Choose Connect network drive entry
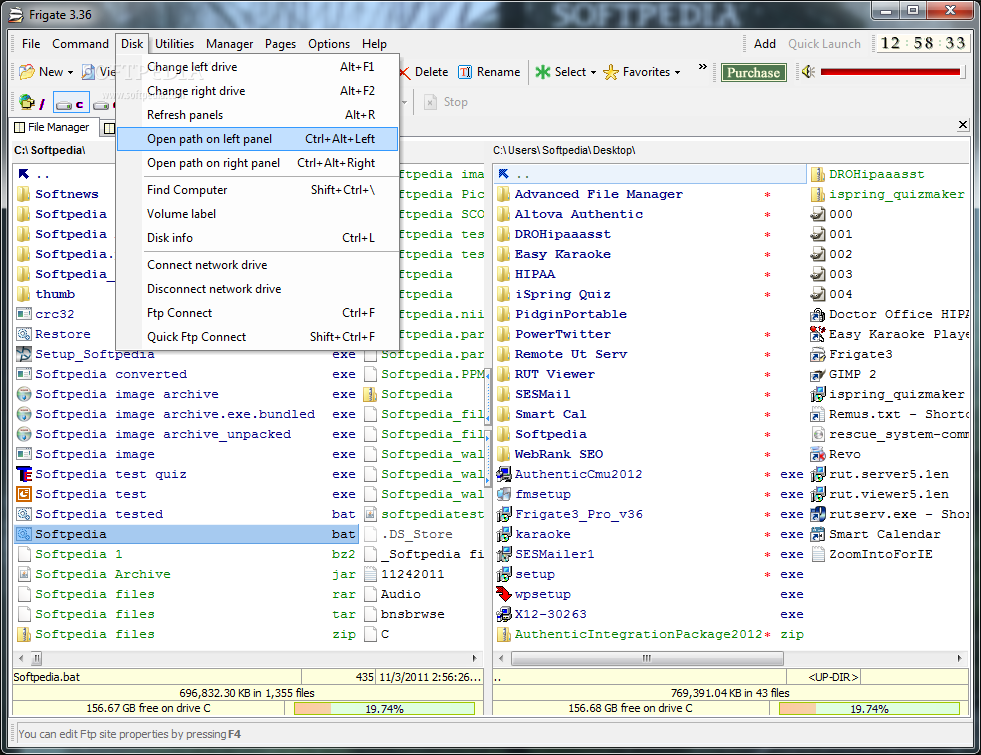The height and width of the screenshot is (755, 981). coord(257,265)
